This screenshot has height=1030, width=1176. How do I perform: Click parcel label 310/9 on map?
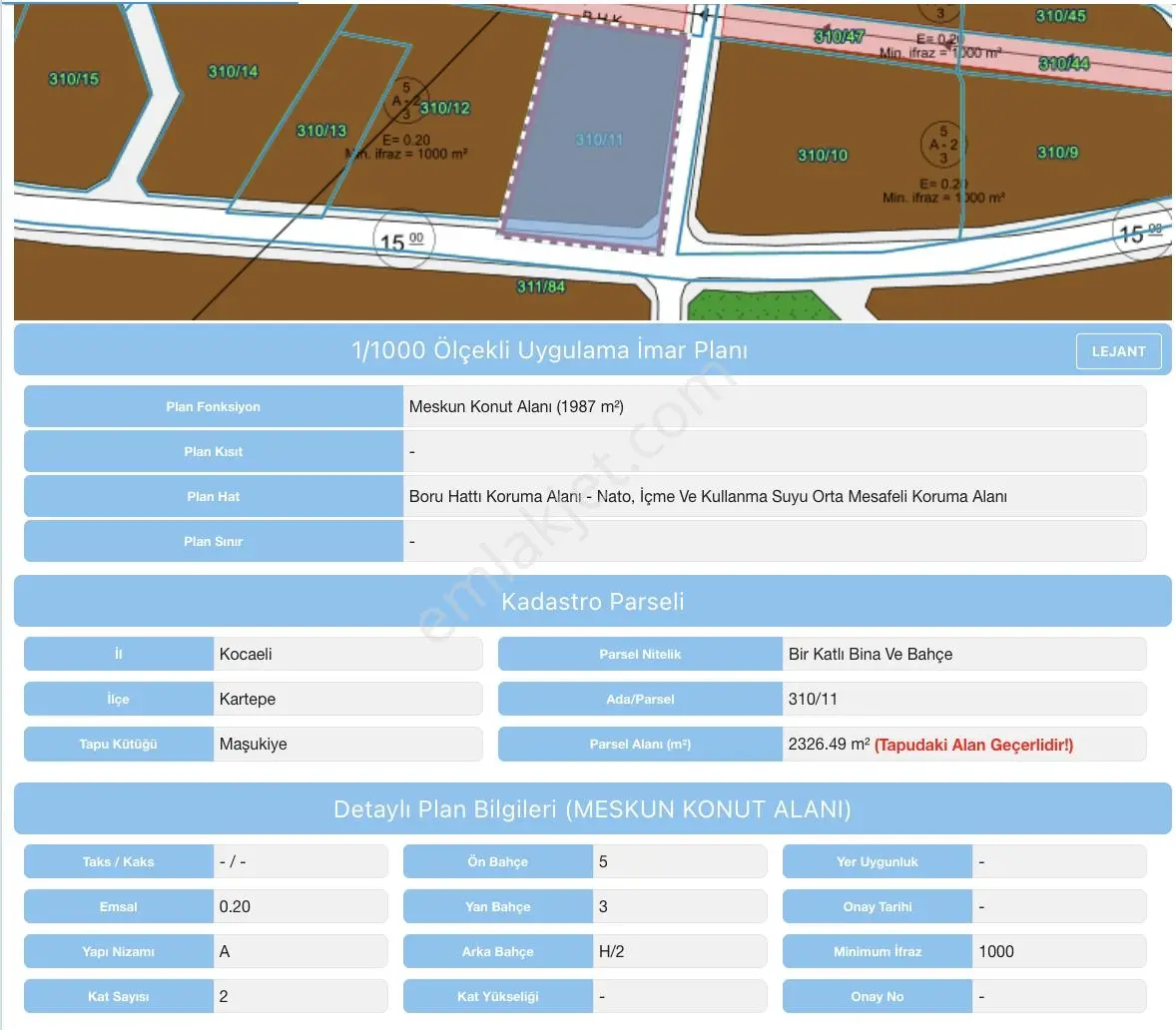pyautogui.click(x=1057, y=152)
